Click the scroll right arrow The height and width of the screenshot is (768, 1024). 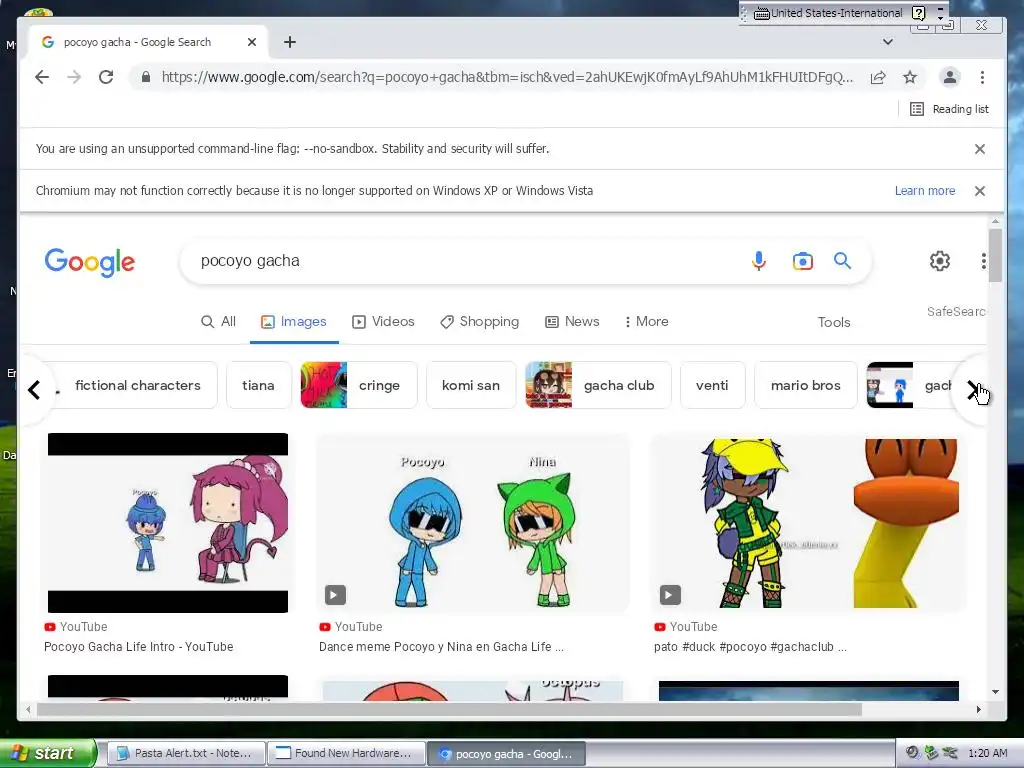click(x=978, y=709)
